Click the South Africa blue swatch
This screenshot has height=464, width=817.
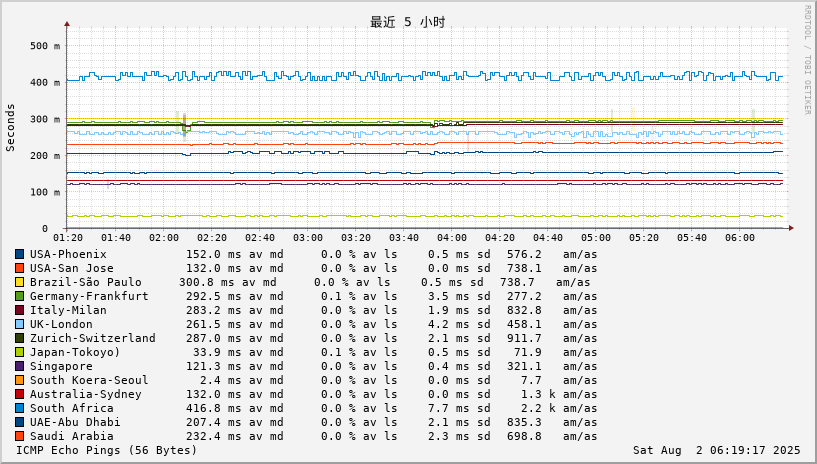pyautogui.click(x=19, y=409)
